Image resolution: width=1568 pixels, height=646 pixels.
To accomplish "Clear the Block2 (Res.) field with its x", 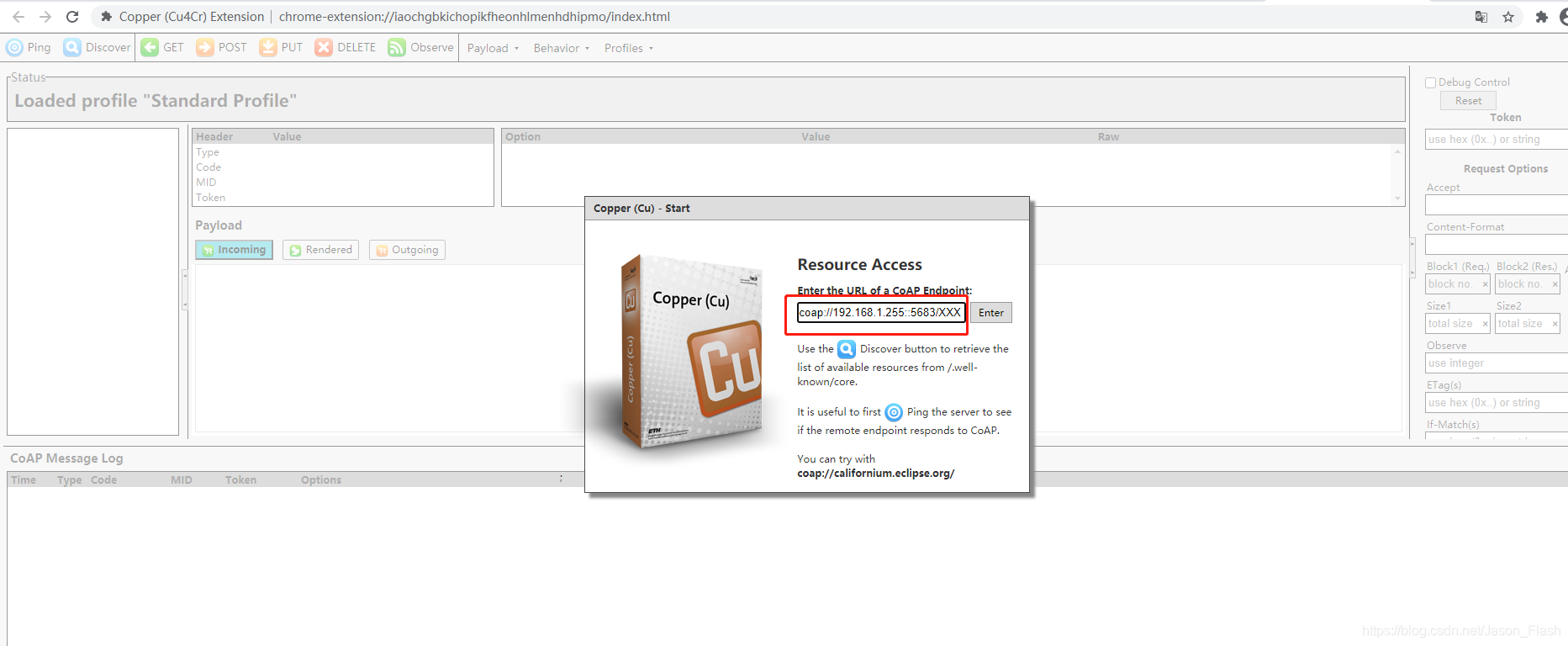I will (1555, 284).
